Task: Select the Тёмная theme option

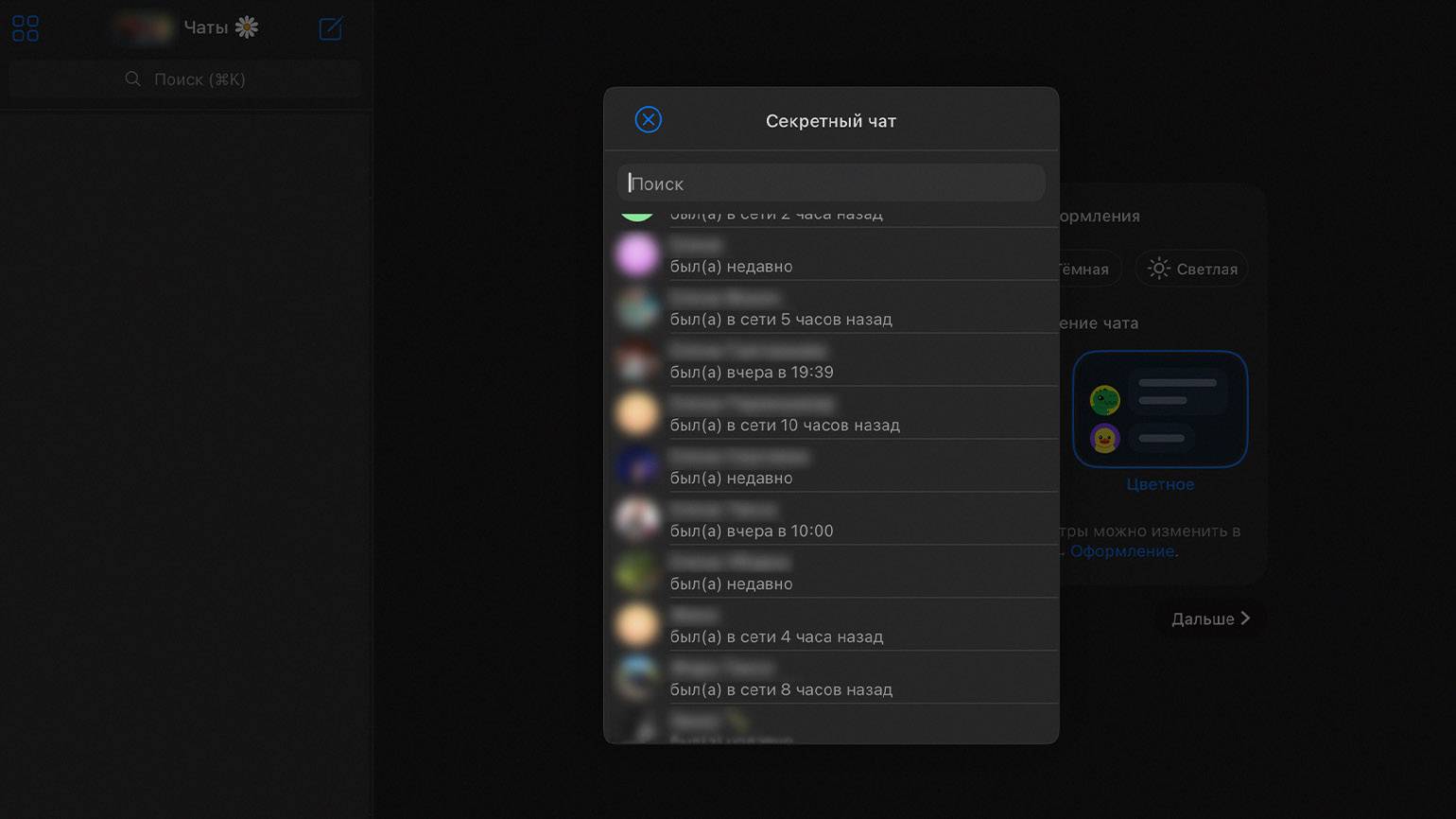Action: pos(1085,270)
